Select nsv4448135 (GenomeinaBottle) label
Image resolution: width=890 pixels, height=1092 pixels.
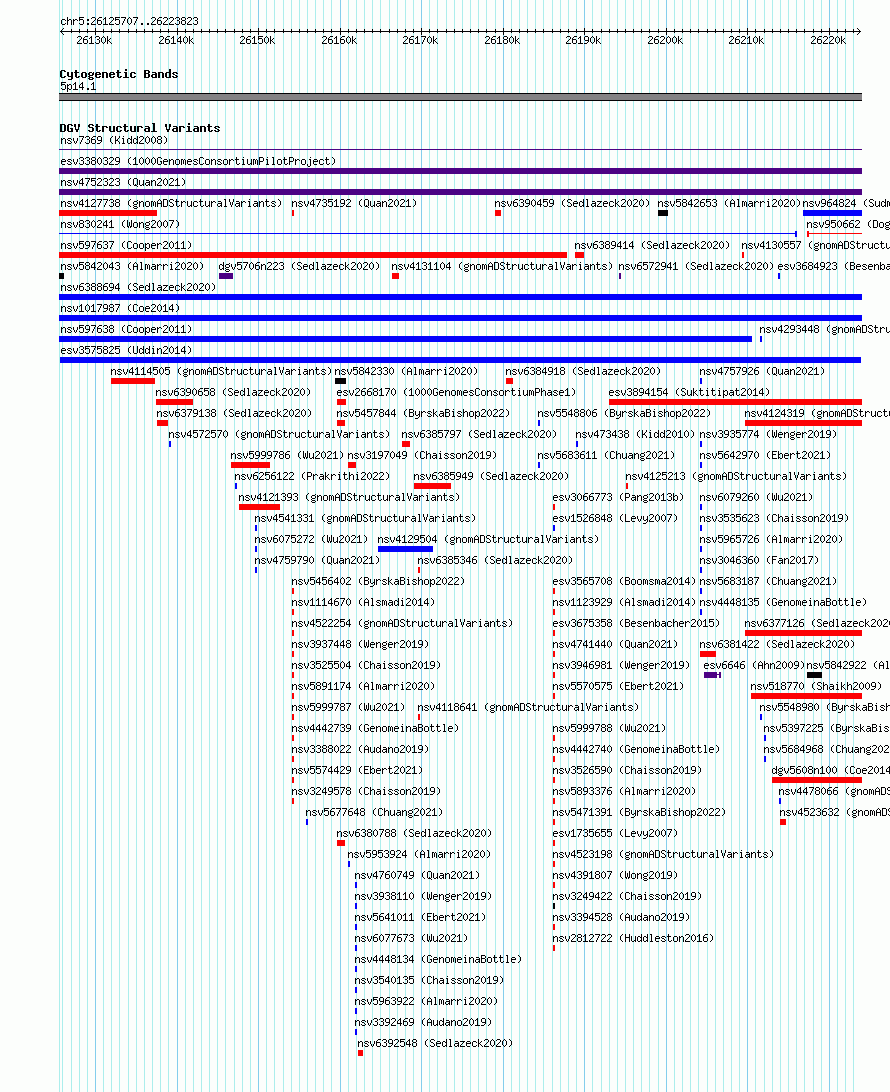point(783,601)
